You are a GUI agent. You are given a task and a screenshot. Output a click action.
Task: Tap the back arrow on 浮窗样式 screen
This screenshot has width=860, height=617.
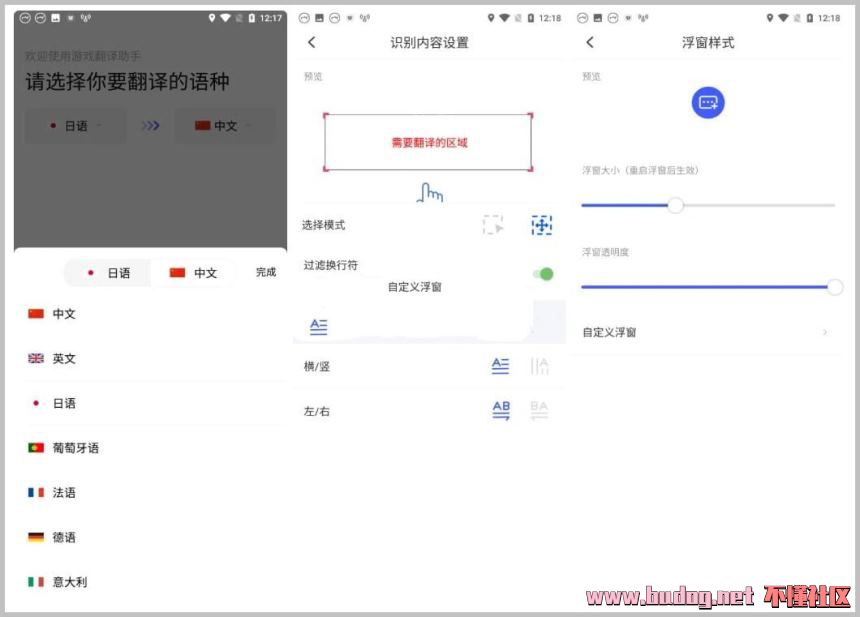click(590, 42)
